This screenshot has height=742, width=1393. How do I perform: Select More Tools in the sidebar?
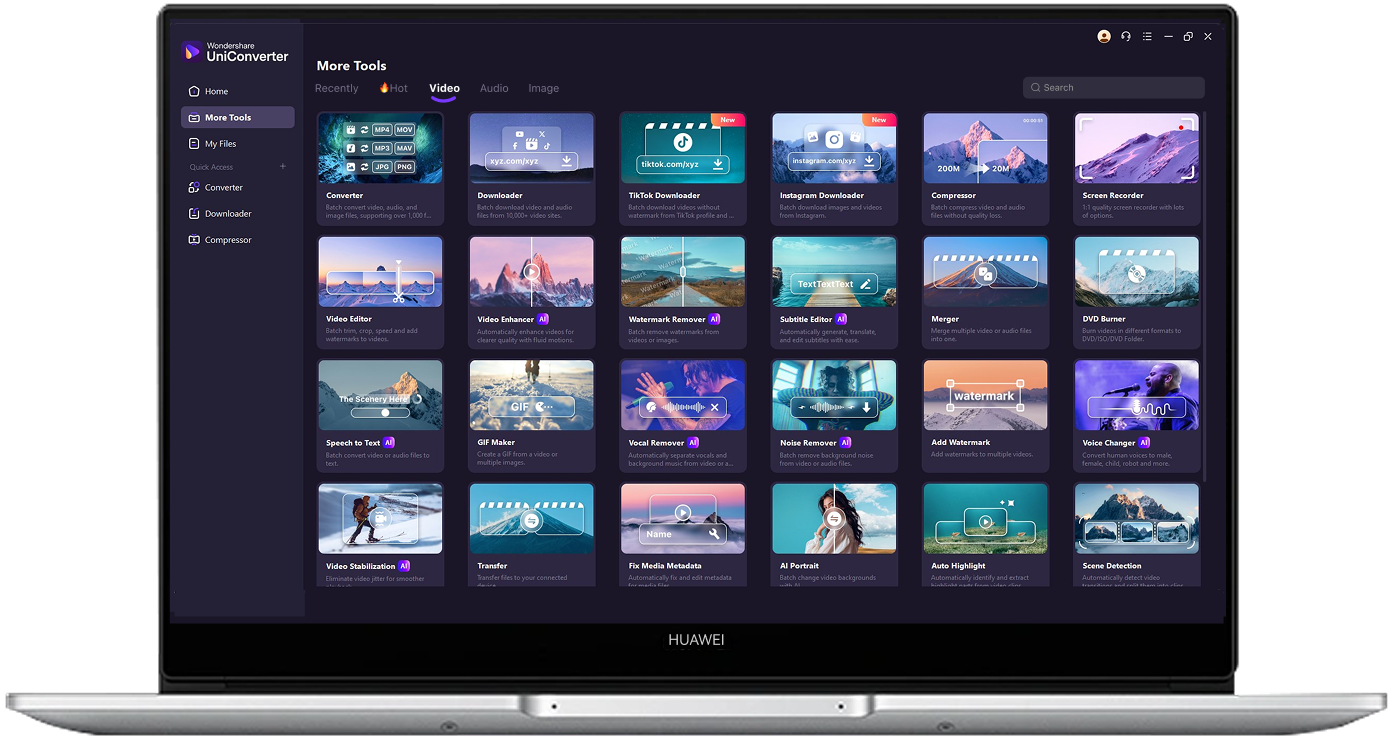coord(238,117)
